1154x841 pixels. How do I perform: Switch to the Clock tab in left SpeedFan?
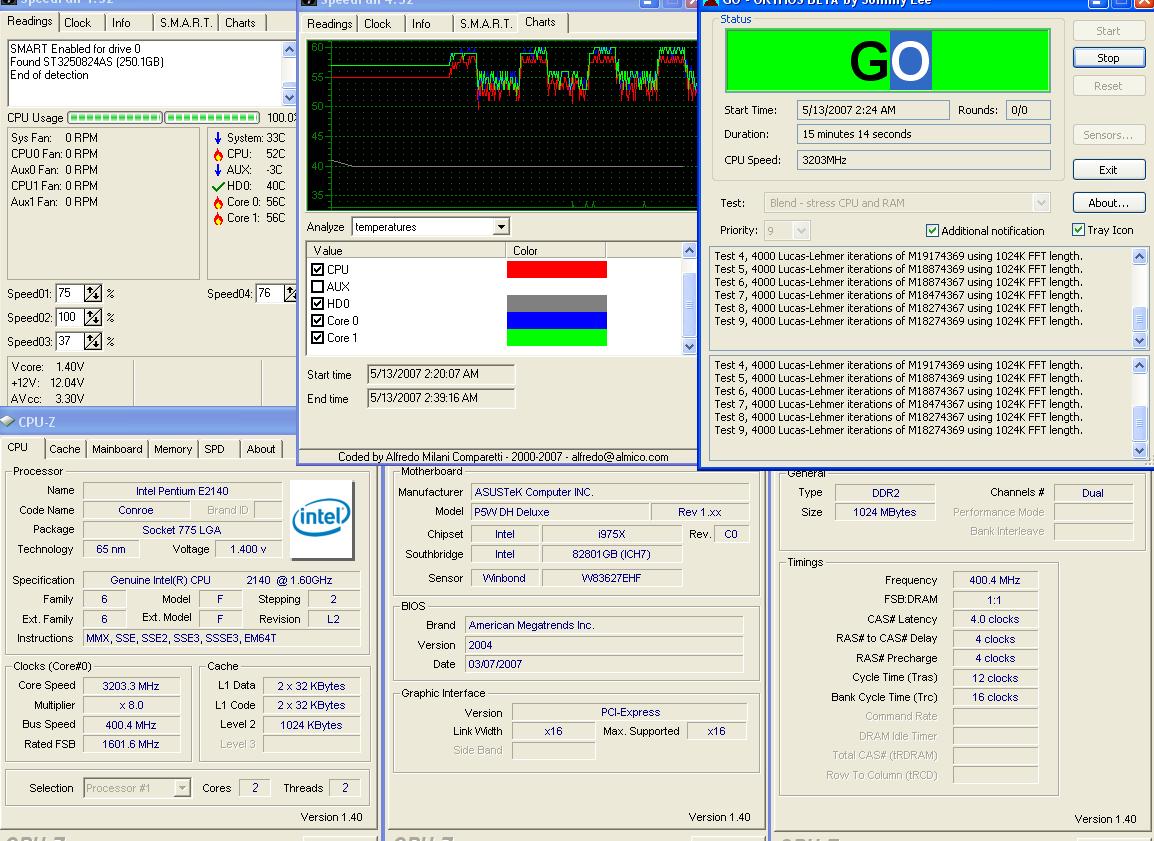coord(77,23)
